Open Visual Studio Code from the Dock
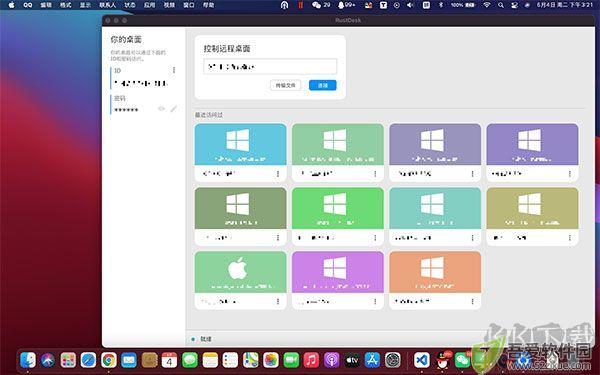The image size is (600, 375). pos(422,360)
